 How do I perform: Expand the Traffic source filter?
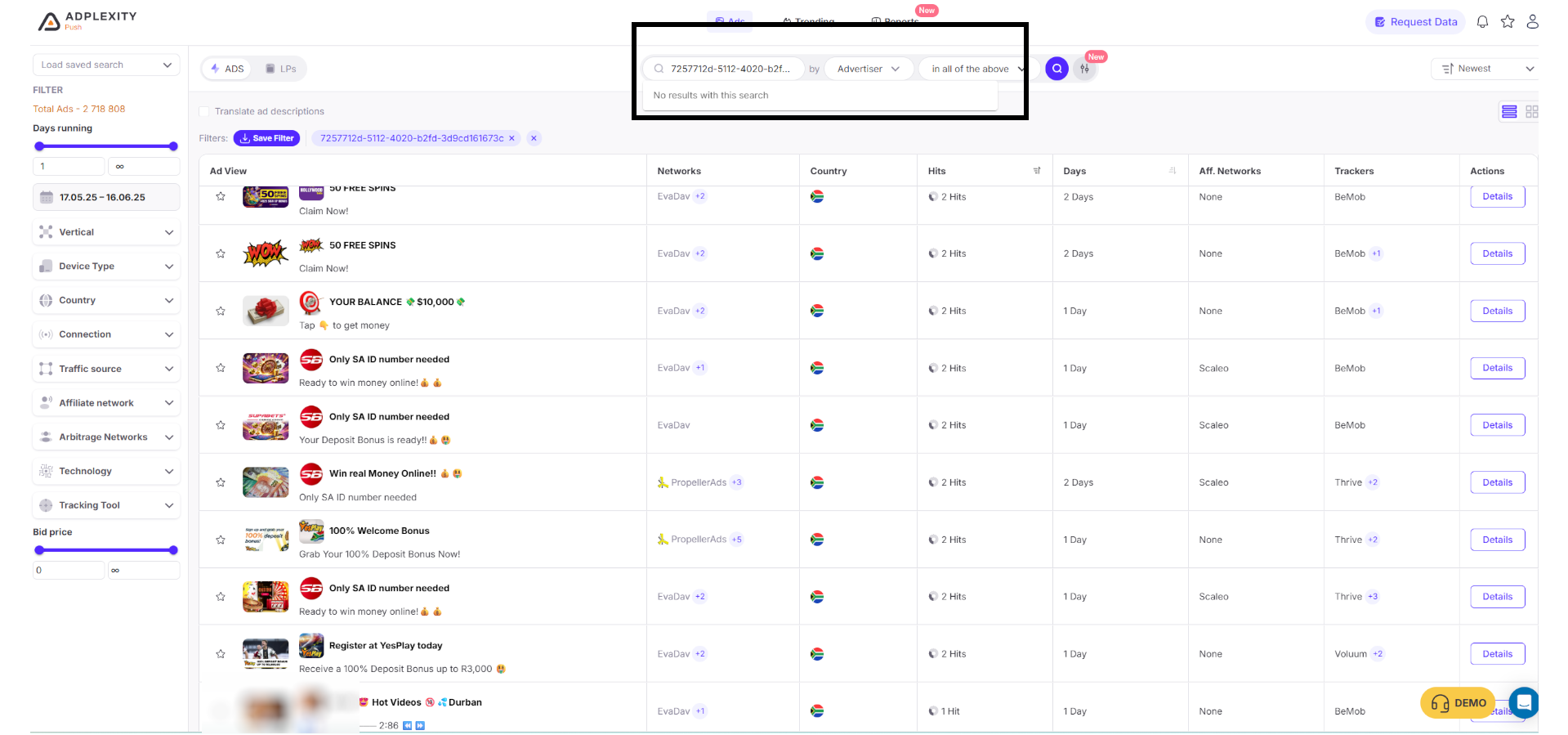tap(106, 369)
